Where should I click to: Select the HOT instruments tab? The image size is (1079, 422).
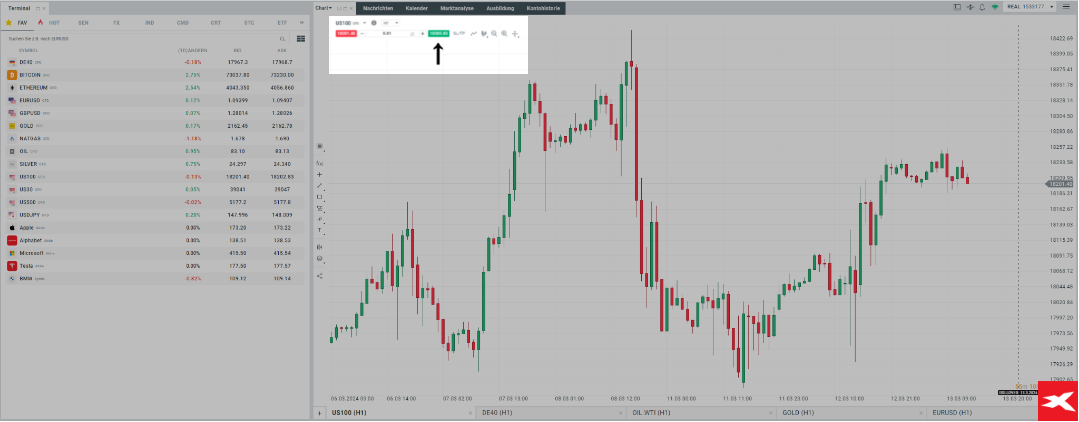[x=50, y=23]
